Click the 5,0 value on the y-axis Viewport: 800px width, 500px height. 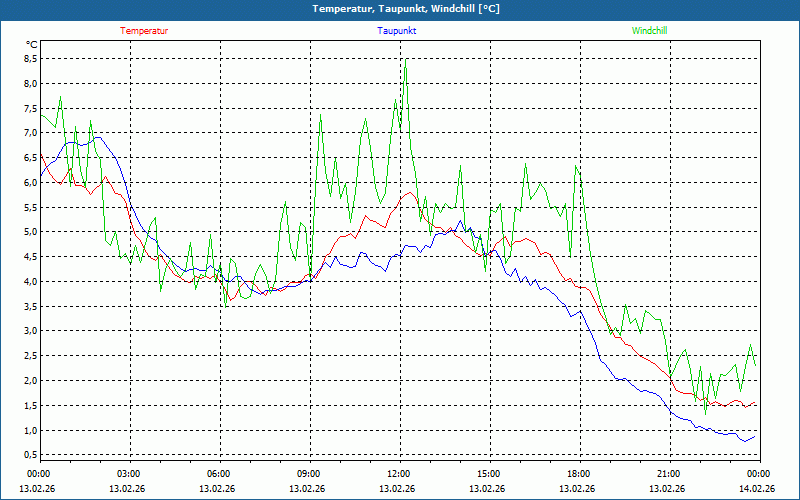click(29, 232)
